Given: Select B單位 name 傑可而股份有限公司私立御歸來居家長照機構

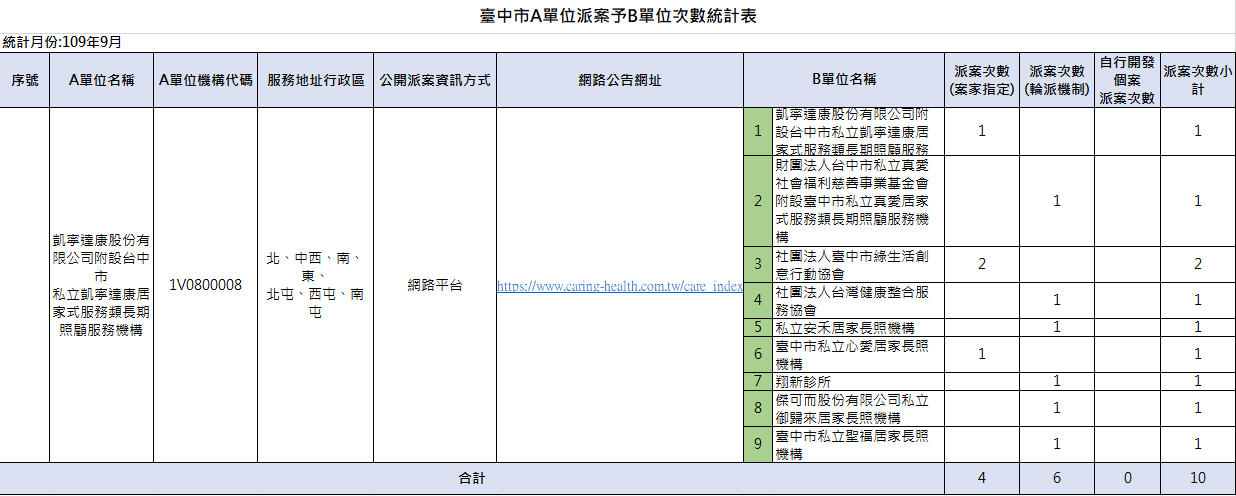Looking at the screenshot, I should click(x=858, y=408).
